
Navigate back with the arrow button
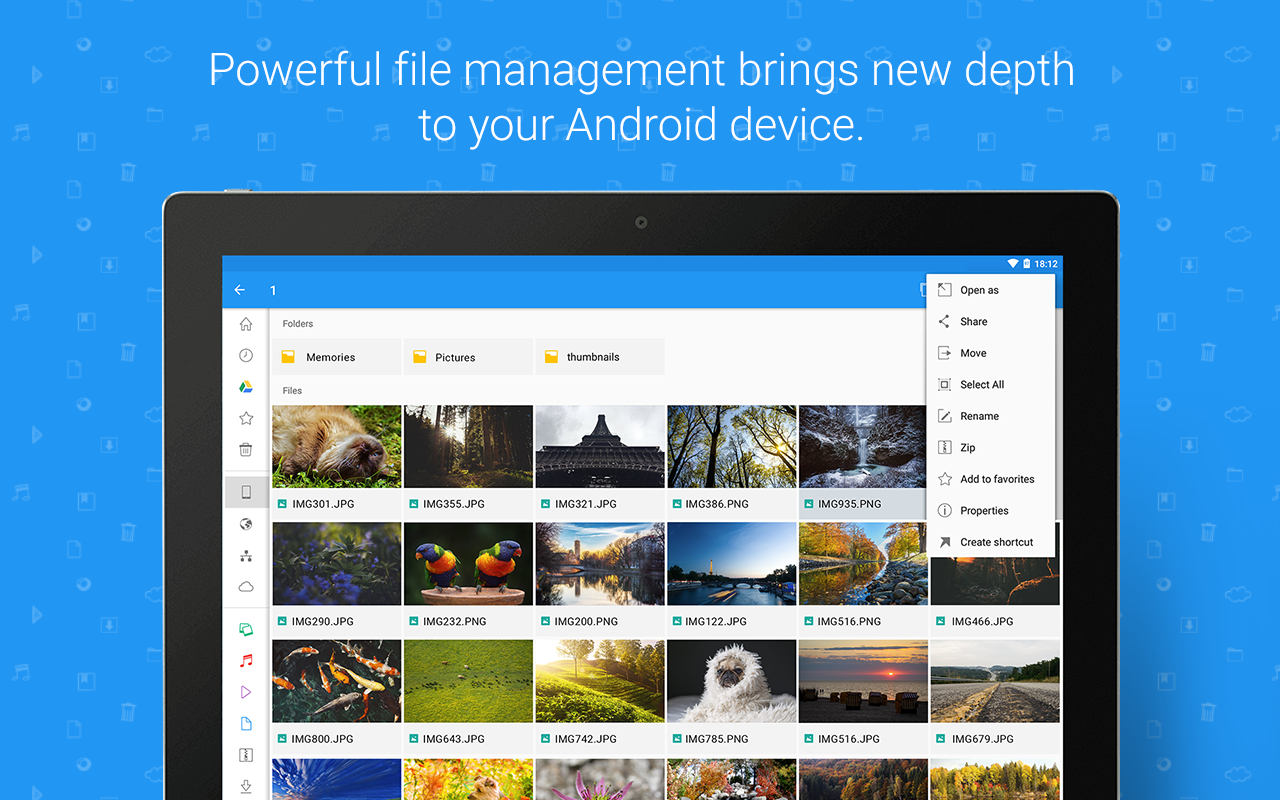239,290
